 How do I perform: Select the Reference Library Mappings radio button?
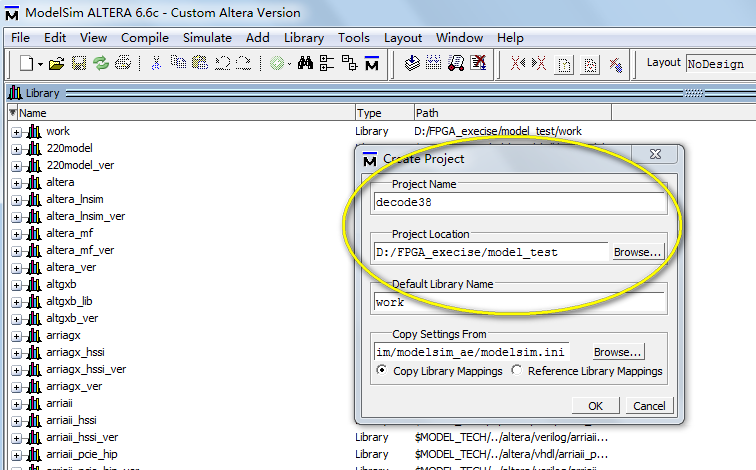click(x=516, y=371)
